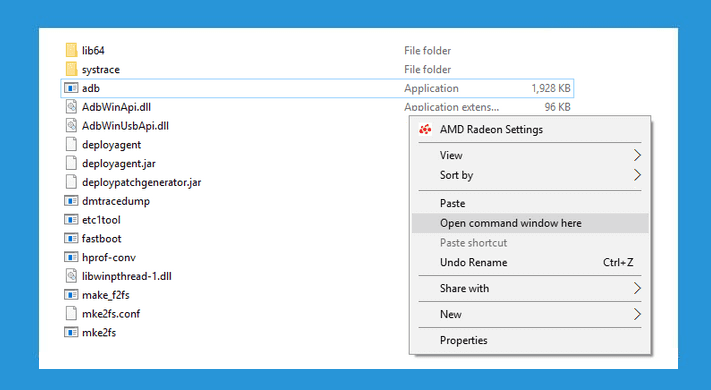This screenshot has height=390, width=711.
Task: Click the hprof-conv application icon
Action: coord(71,258)
